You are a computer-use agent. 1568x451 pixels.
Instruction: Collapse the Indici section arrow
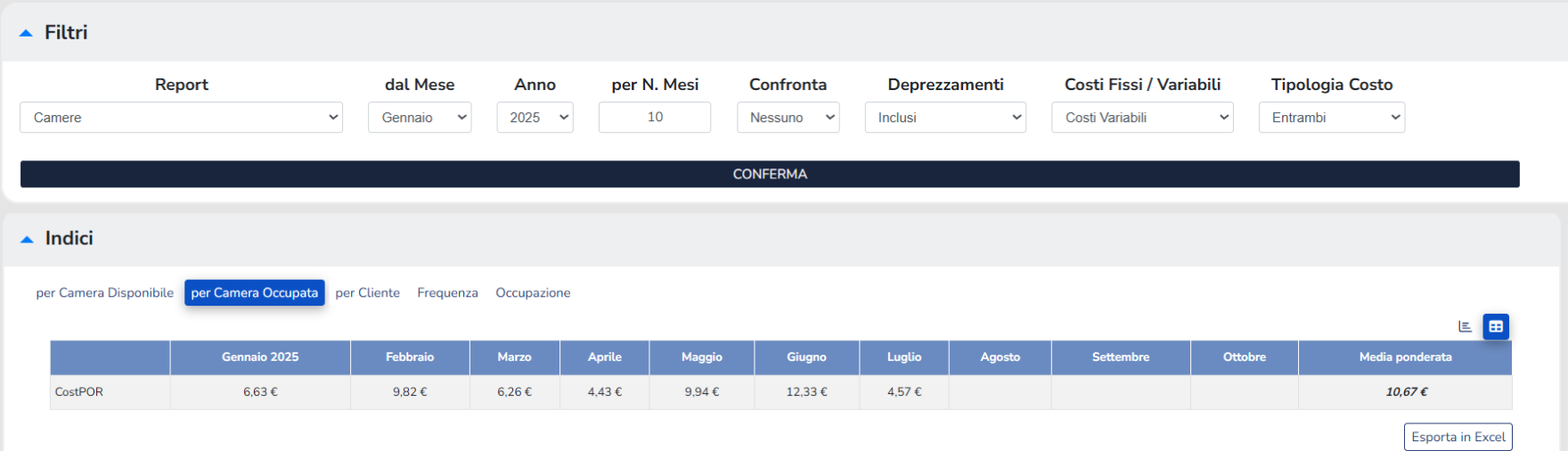point(27,239)
